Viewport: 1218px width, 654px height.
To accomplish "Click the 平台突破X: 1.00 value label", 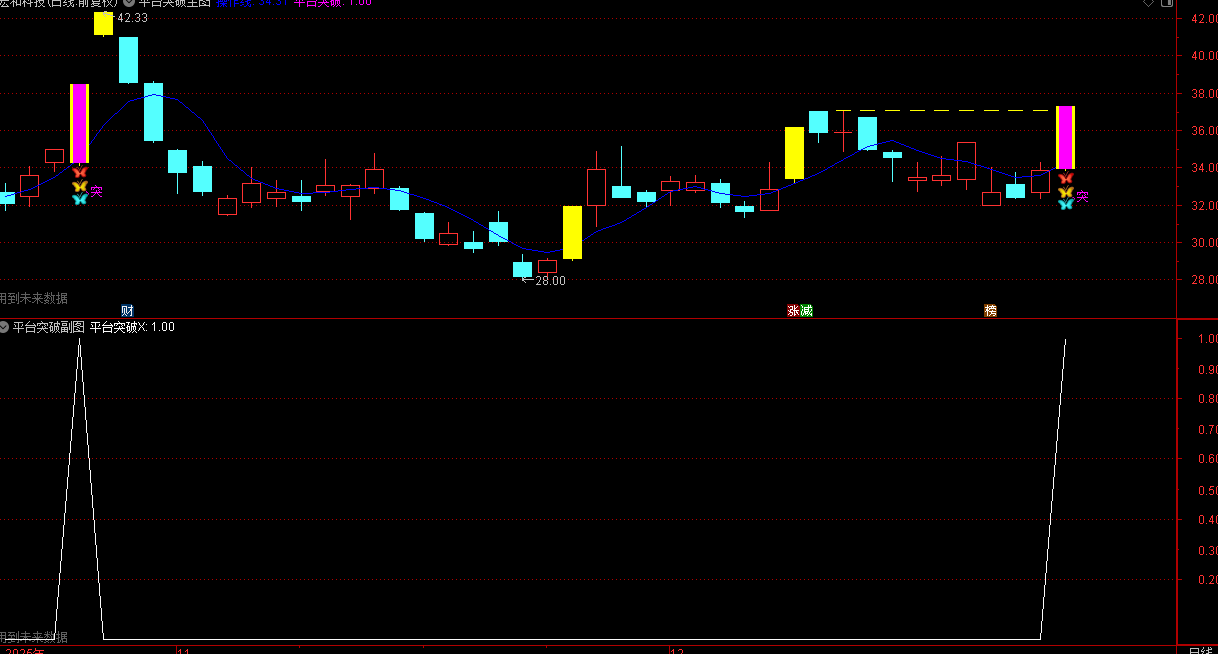I will (x=132, y=327).
